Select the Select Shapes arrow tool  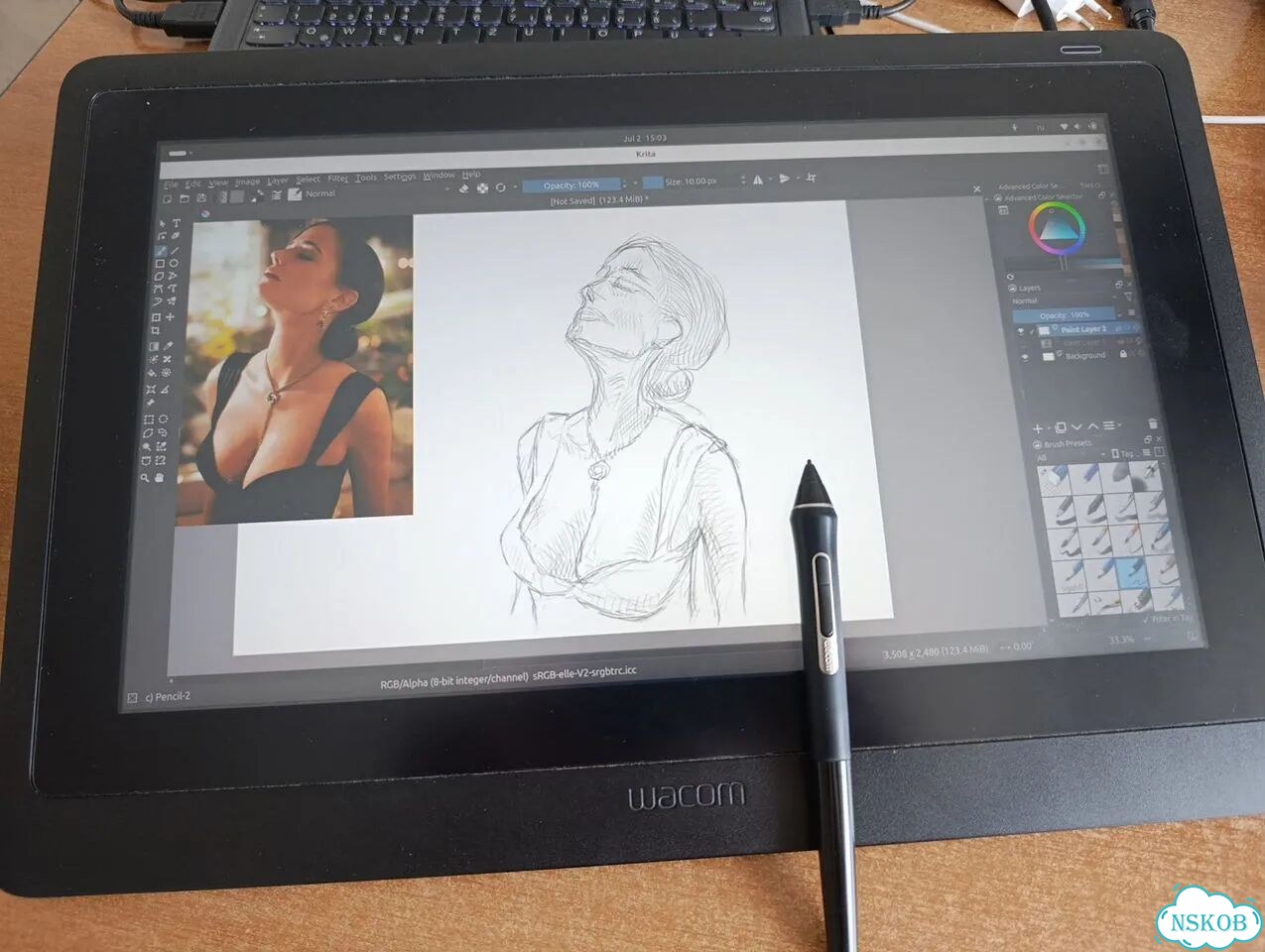(x=162, y=223)
